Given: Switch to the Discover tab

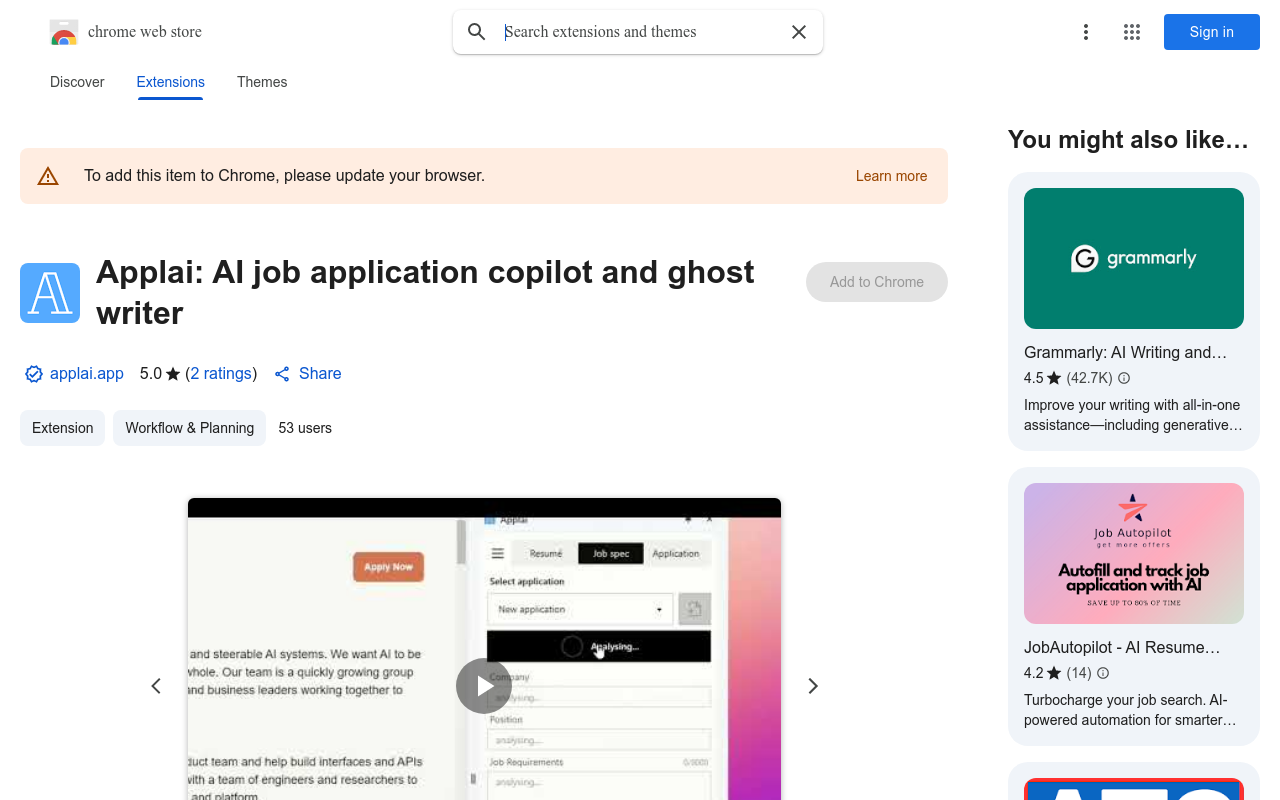Looking at the screenshot, I should pos(77,82).
